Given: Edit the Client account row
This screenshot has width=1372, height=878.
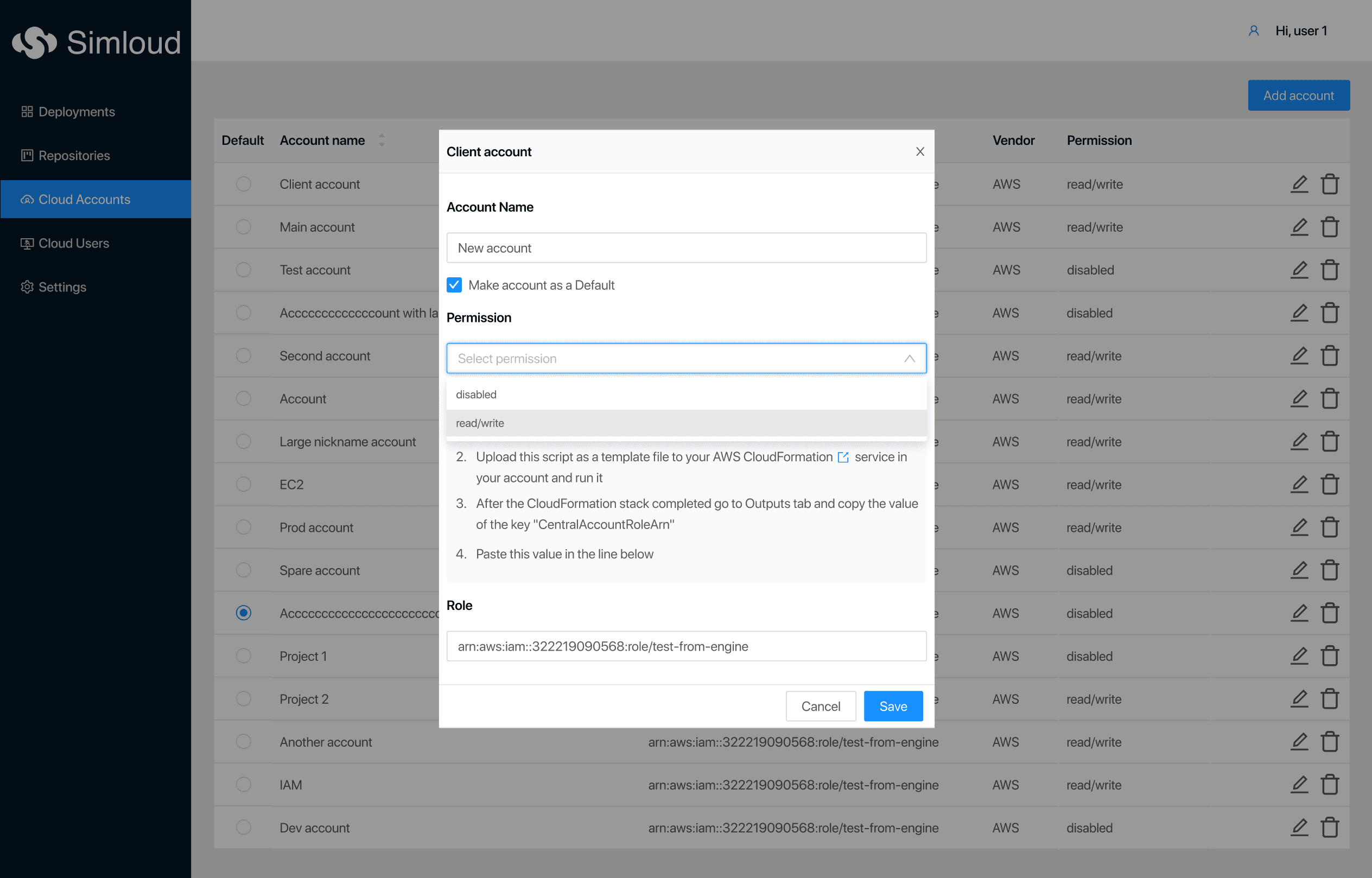Looking at the screenshot, I should [1299, 184].
